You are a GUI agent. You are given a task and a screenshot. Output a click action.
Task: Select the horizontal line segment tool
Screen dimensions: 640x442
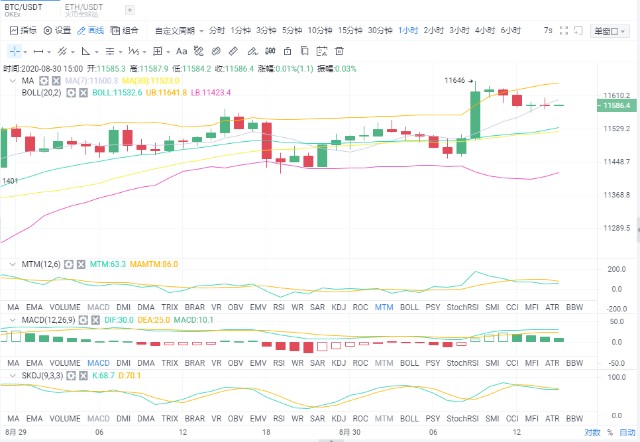38,51
